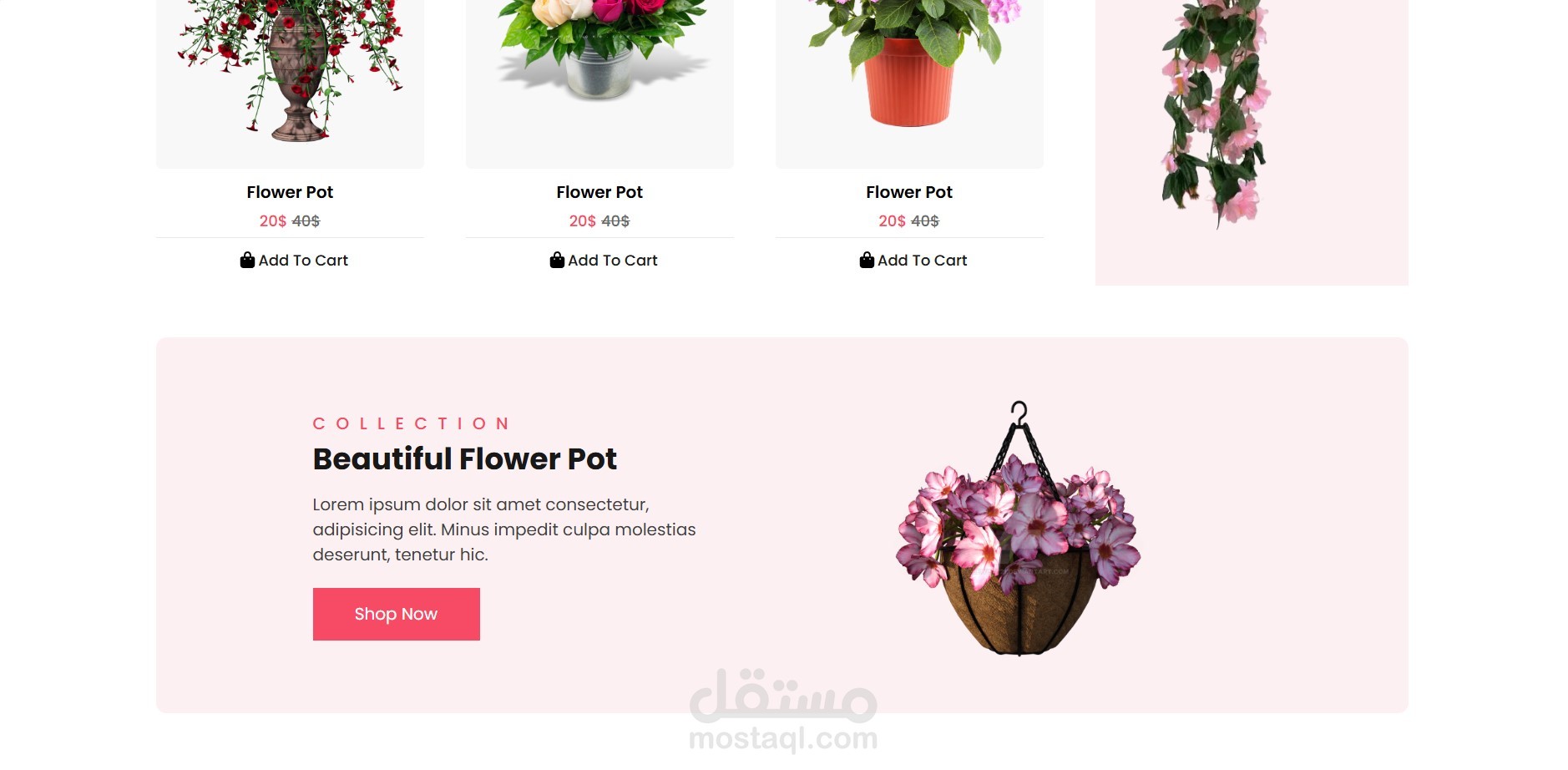Open the middle Flower Pot product title

[599, 192]
